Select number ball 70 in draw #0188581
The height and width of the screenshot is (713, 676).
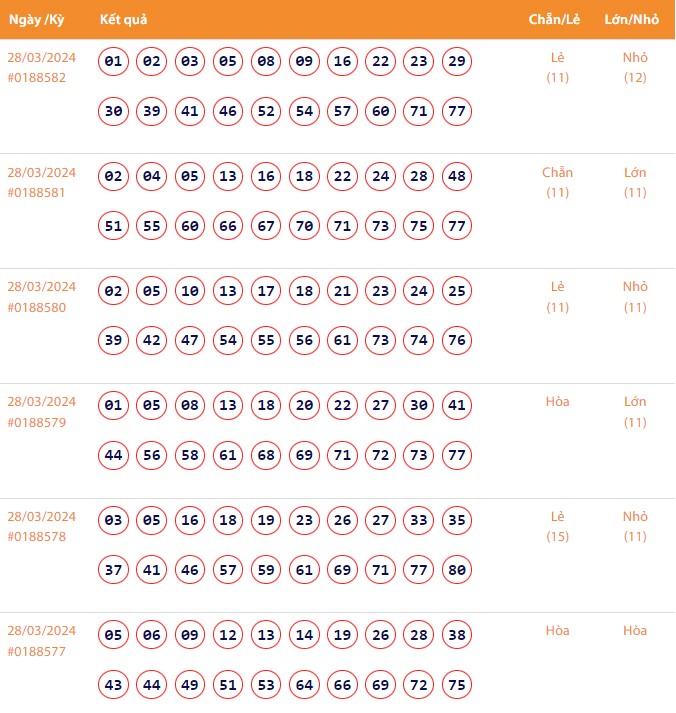coord(305,226)
